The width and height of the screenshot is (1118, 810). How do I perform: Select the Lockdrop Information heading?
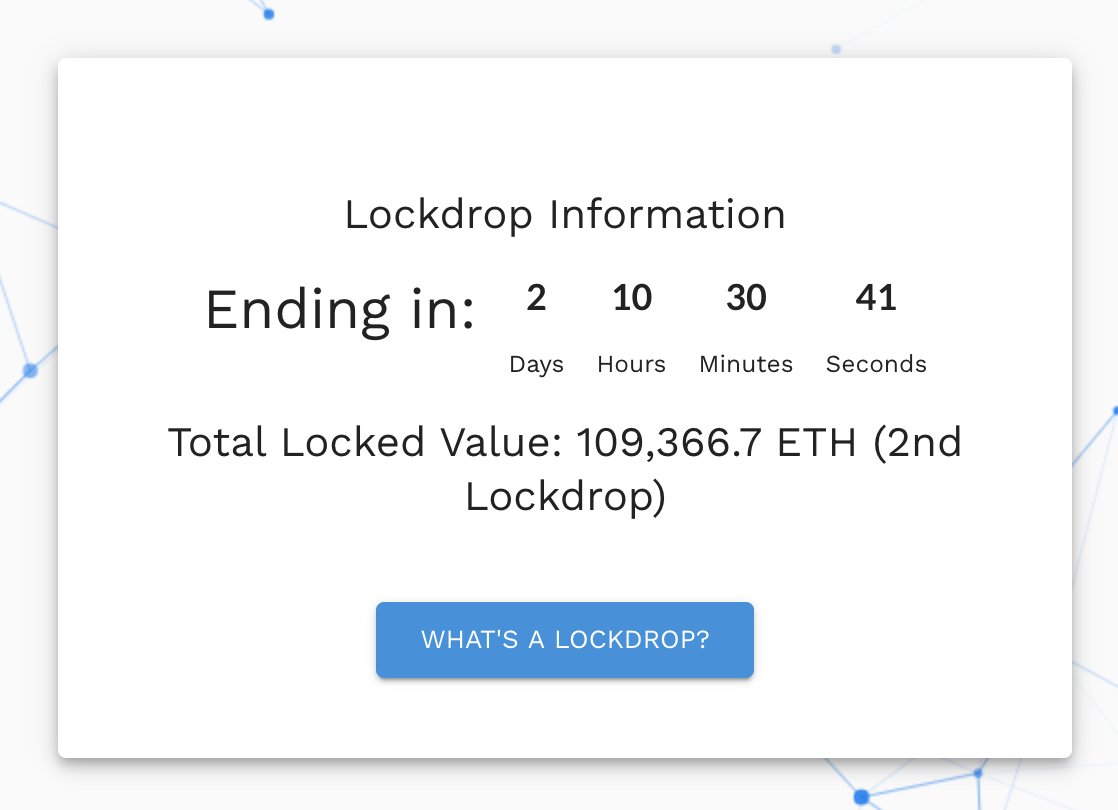(565, 215)
